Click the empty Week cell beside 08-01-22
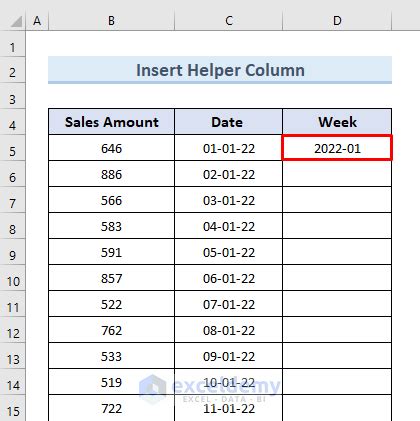Image resolution: width=420 pixels, height=421 pixels. coord(337,330)
